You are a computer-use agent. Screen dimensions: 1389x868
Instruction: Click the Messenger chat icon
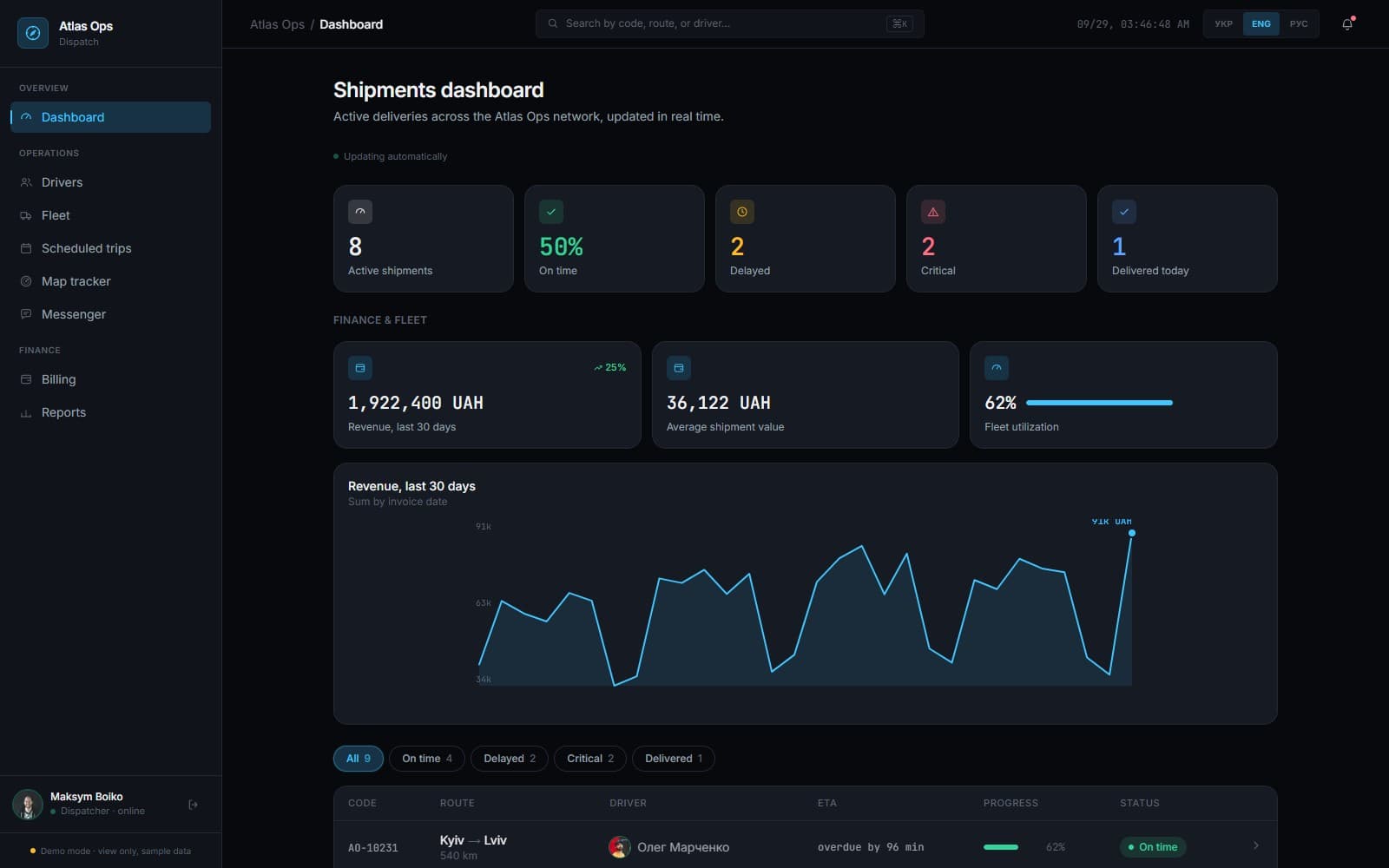click(26, 314)
